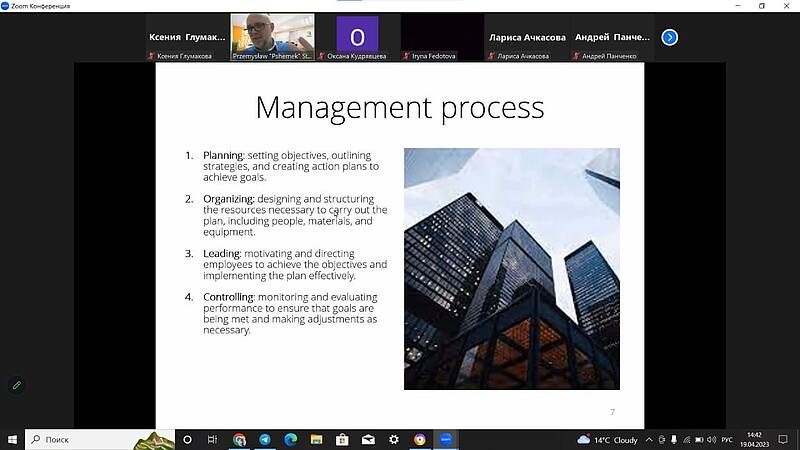800x450 pixels.
Task: Restore down the Zoom window
Action: (762, 6)
